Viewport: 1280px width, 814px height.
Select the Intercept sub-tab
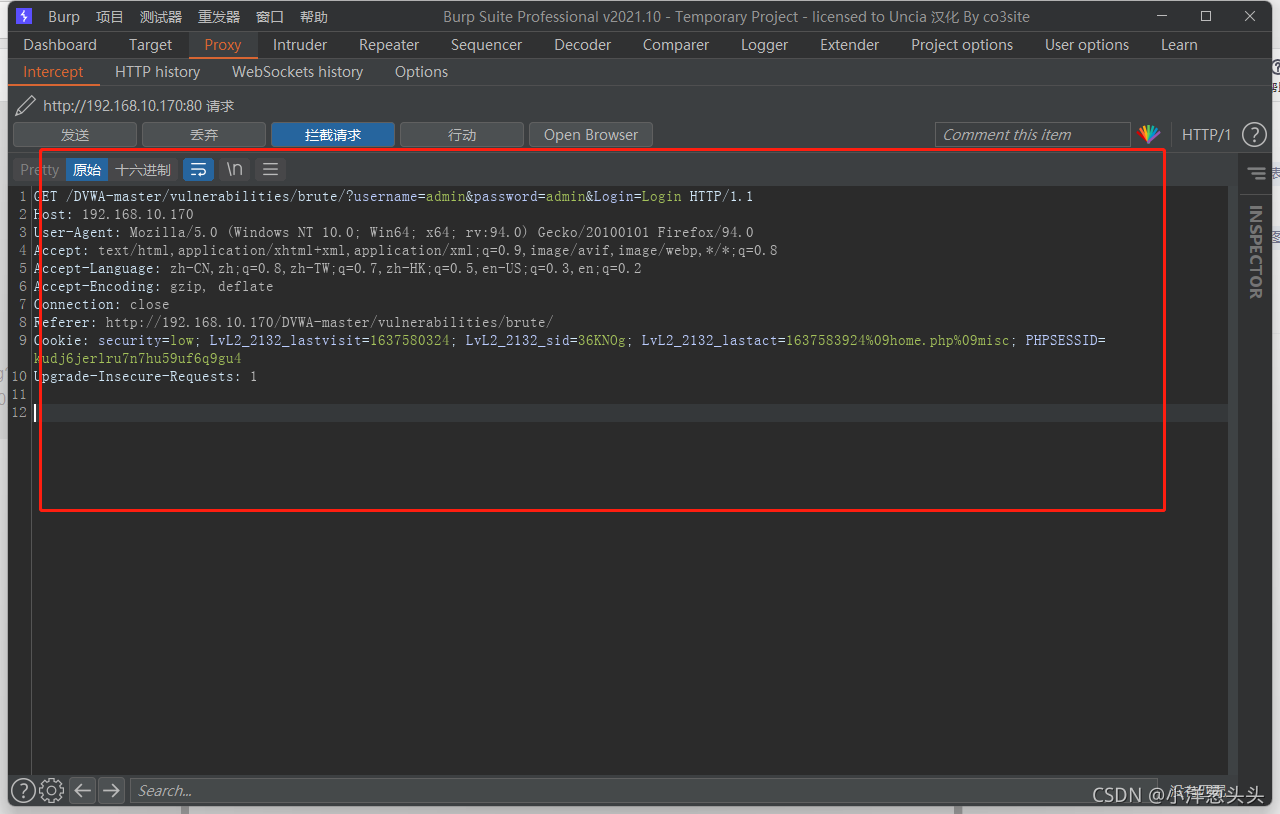pos(54,72)
